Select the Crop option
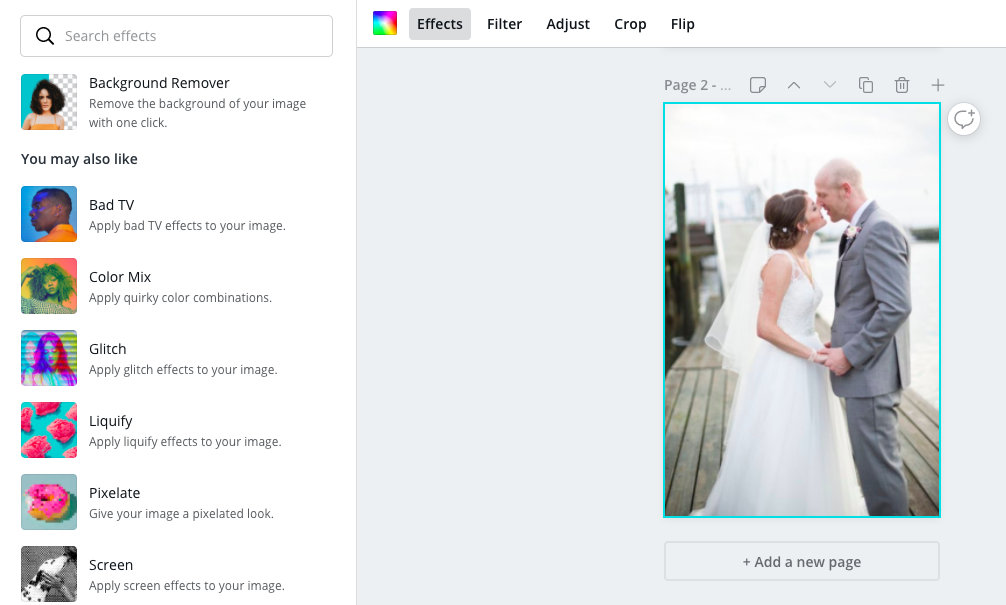Screen dimensions: 1006x605 [x=630, y=24]
